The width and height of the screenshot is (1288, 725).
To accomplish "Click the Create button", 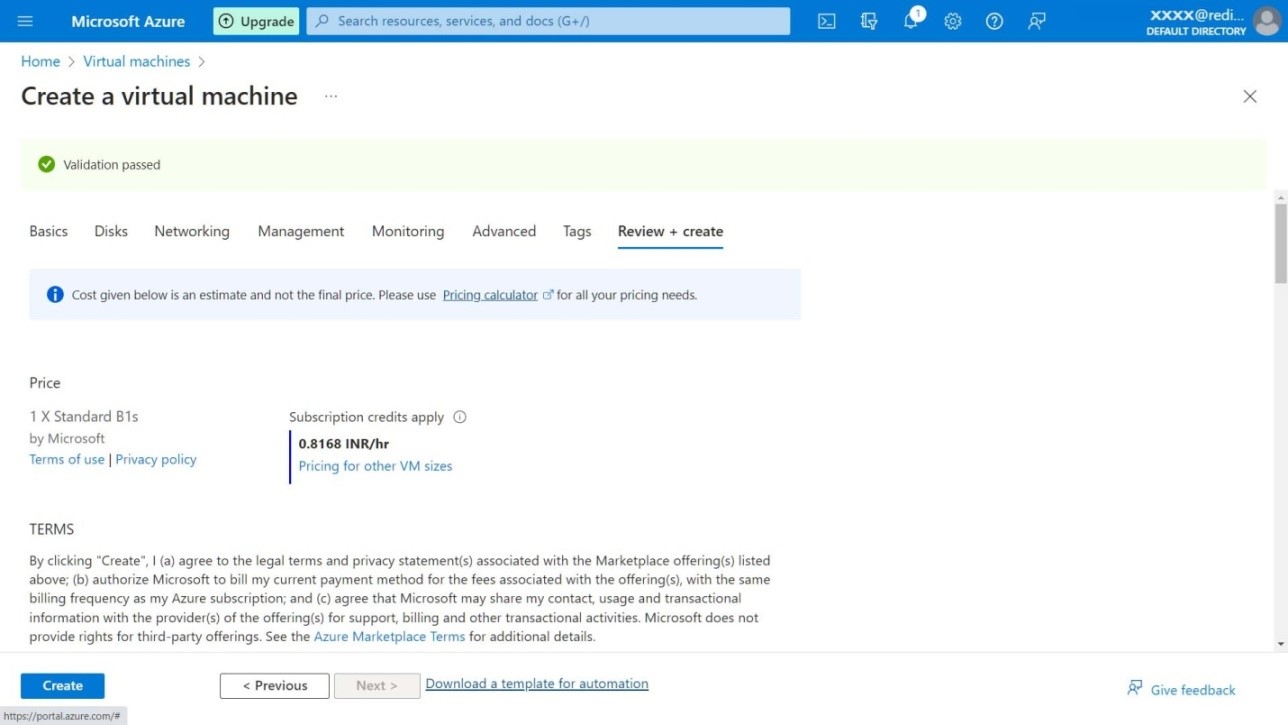I will (62, 686).
